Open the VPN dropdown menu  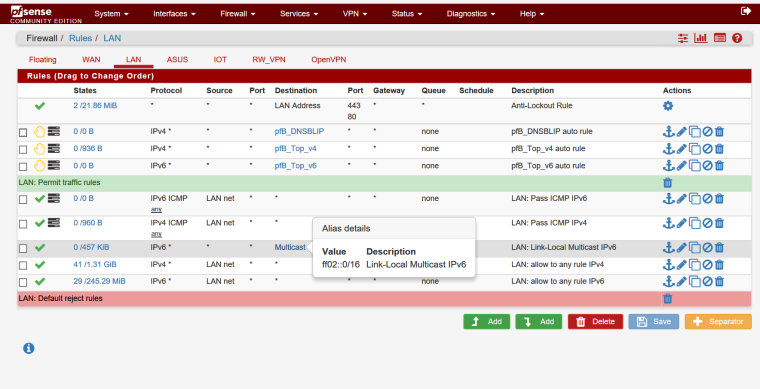(x=355, y=14)
